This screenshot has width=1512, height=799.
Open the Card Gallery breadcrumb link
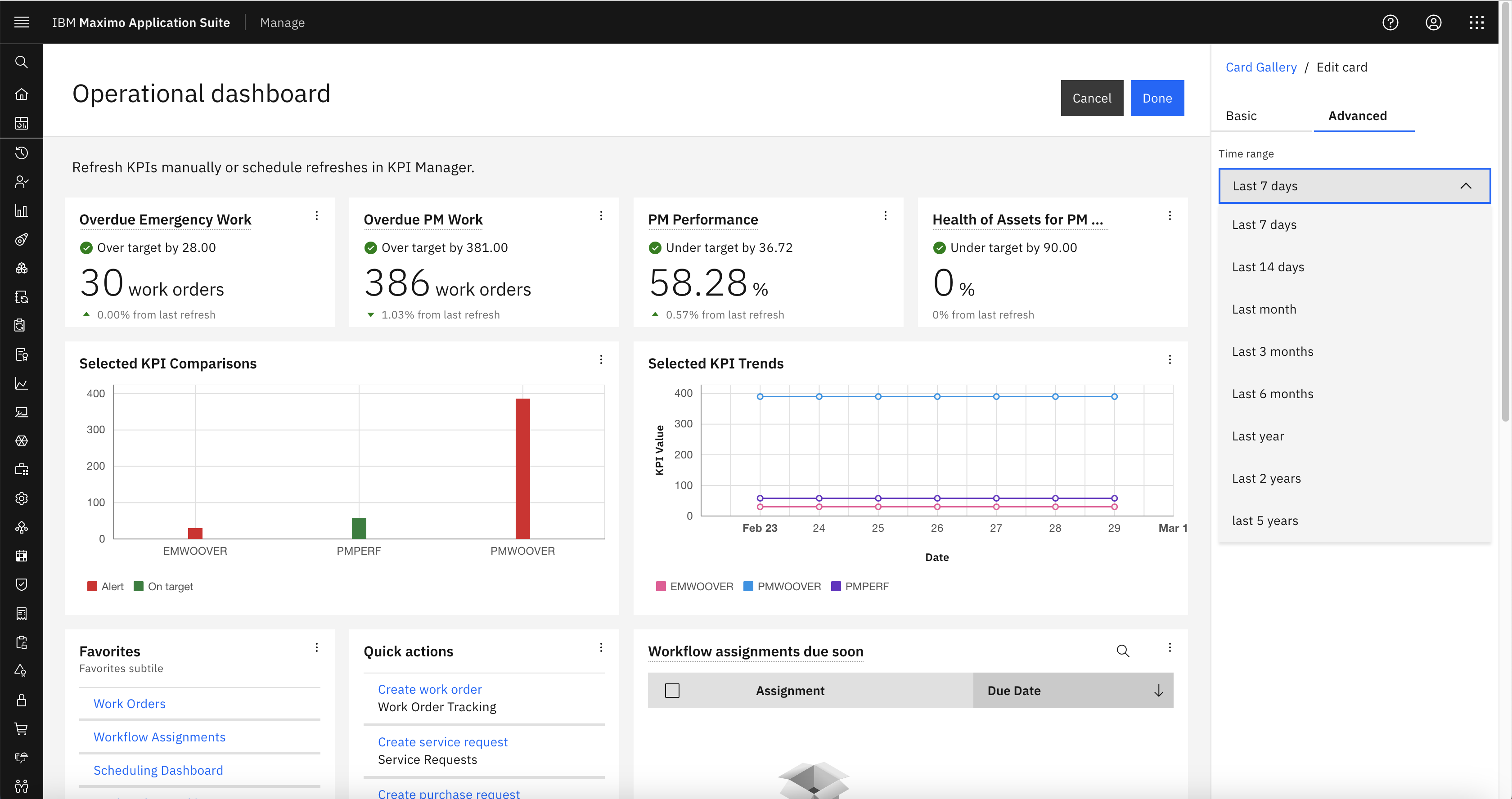click(1260, 67)
